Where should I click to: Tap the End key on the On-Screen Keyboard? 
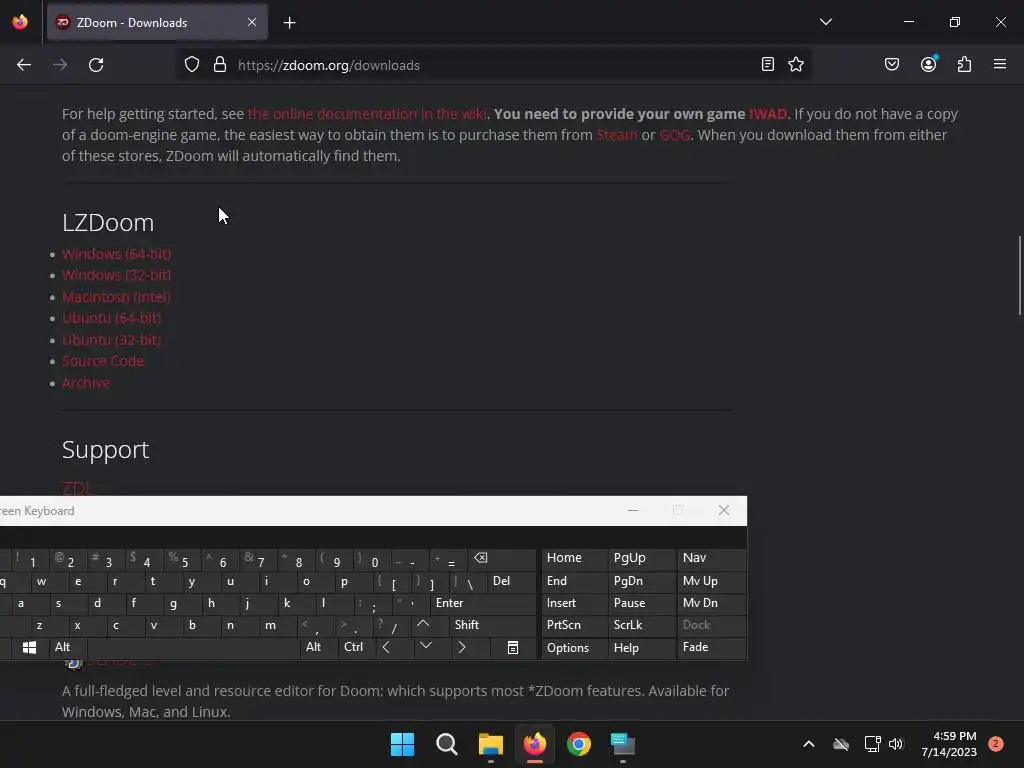pyautogui.click(x=575, y=581)
